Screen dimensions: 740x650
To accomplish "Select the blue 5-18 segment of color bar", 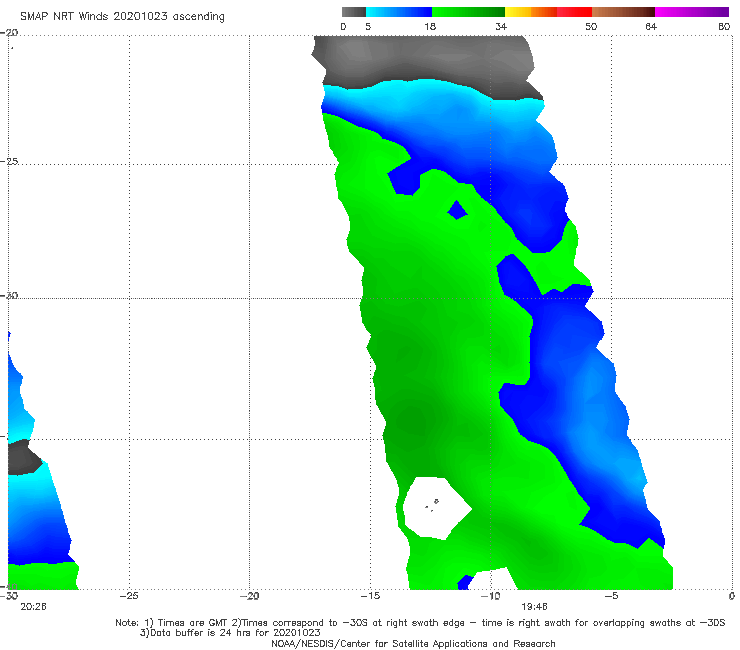I will [x=399, y=12].
